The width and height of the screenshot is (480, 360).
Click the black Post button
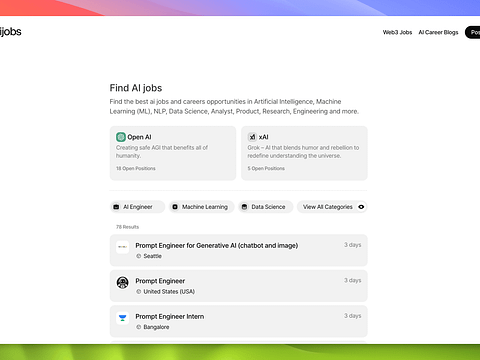pos(473,32)
